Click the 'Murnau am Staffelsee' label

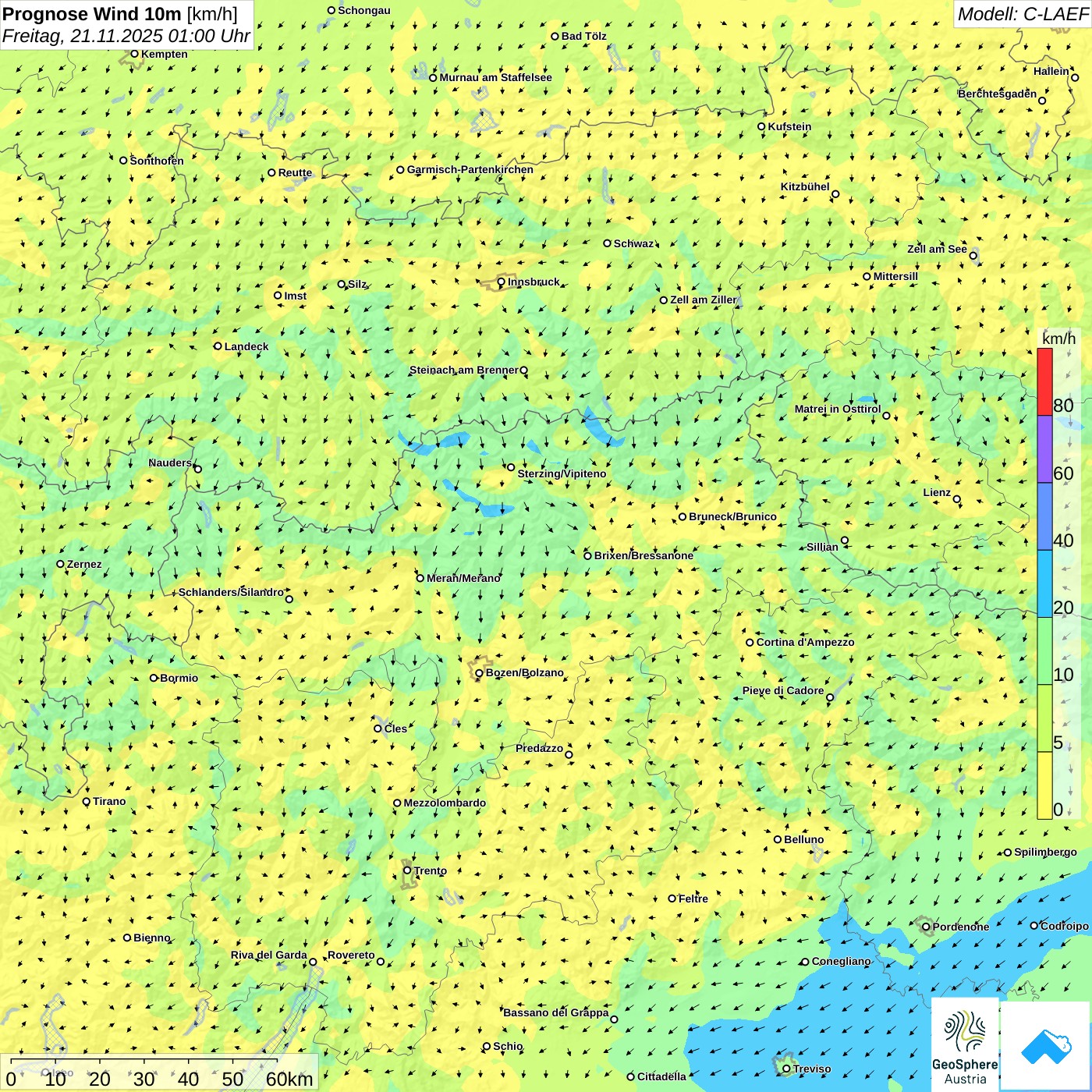point(495,77)
